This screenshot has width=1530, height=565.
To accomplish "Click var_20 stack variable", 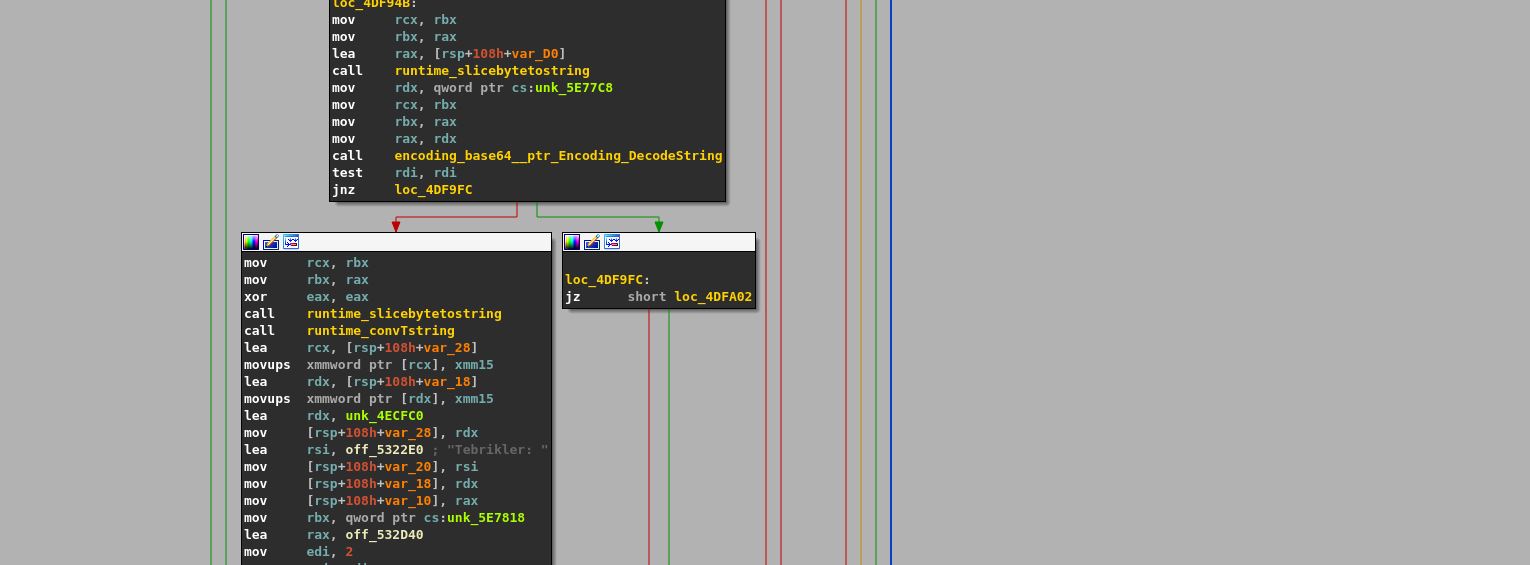I will pyautogui.click(x=408, y=467).
